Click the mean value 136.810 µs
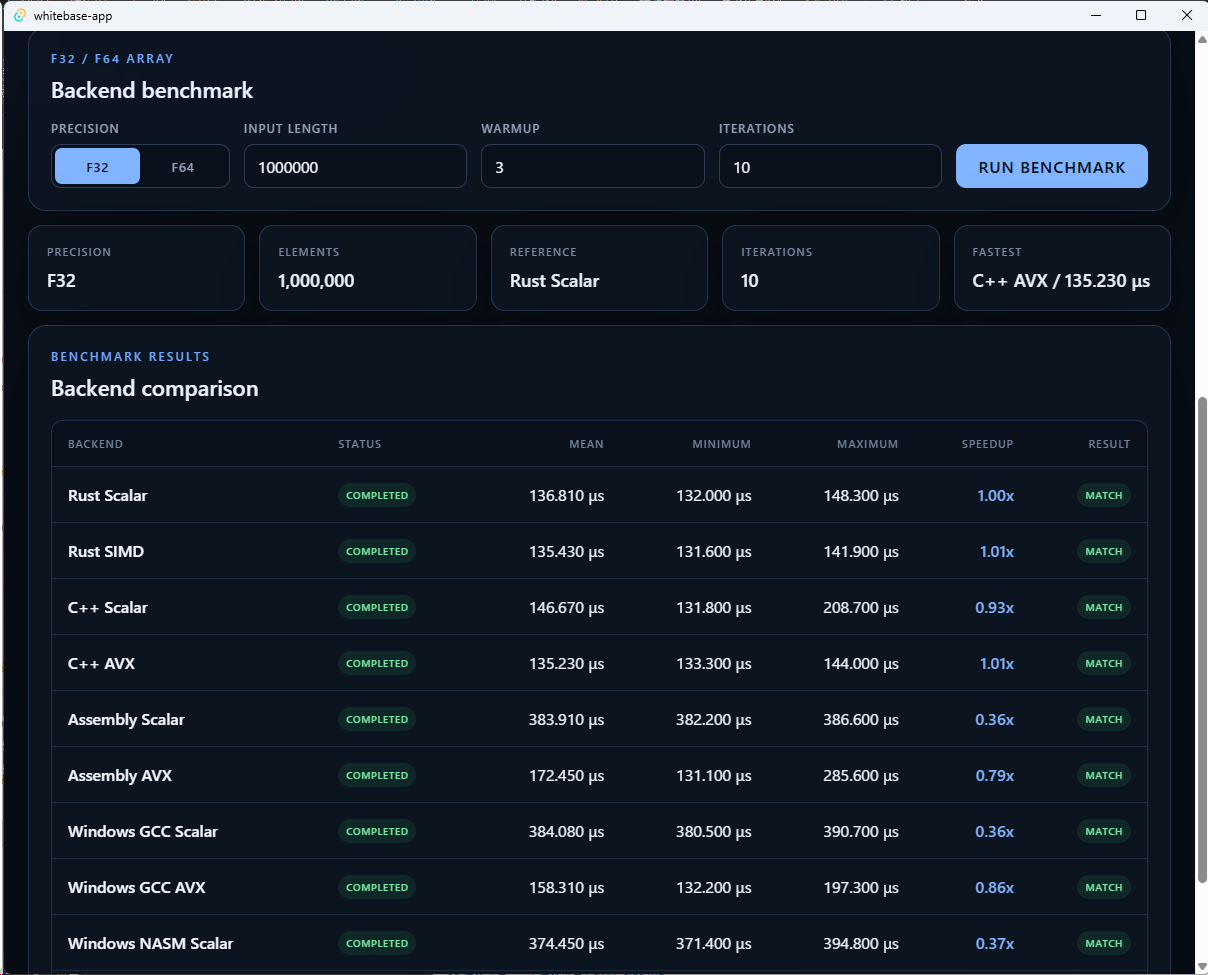This screenshot has width=1208, height=975. 567,495
